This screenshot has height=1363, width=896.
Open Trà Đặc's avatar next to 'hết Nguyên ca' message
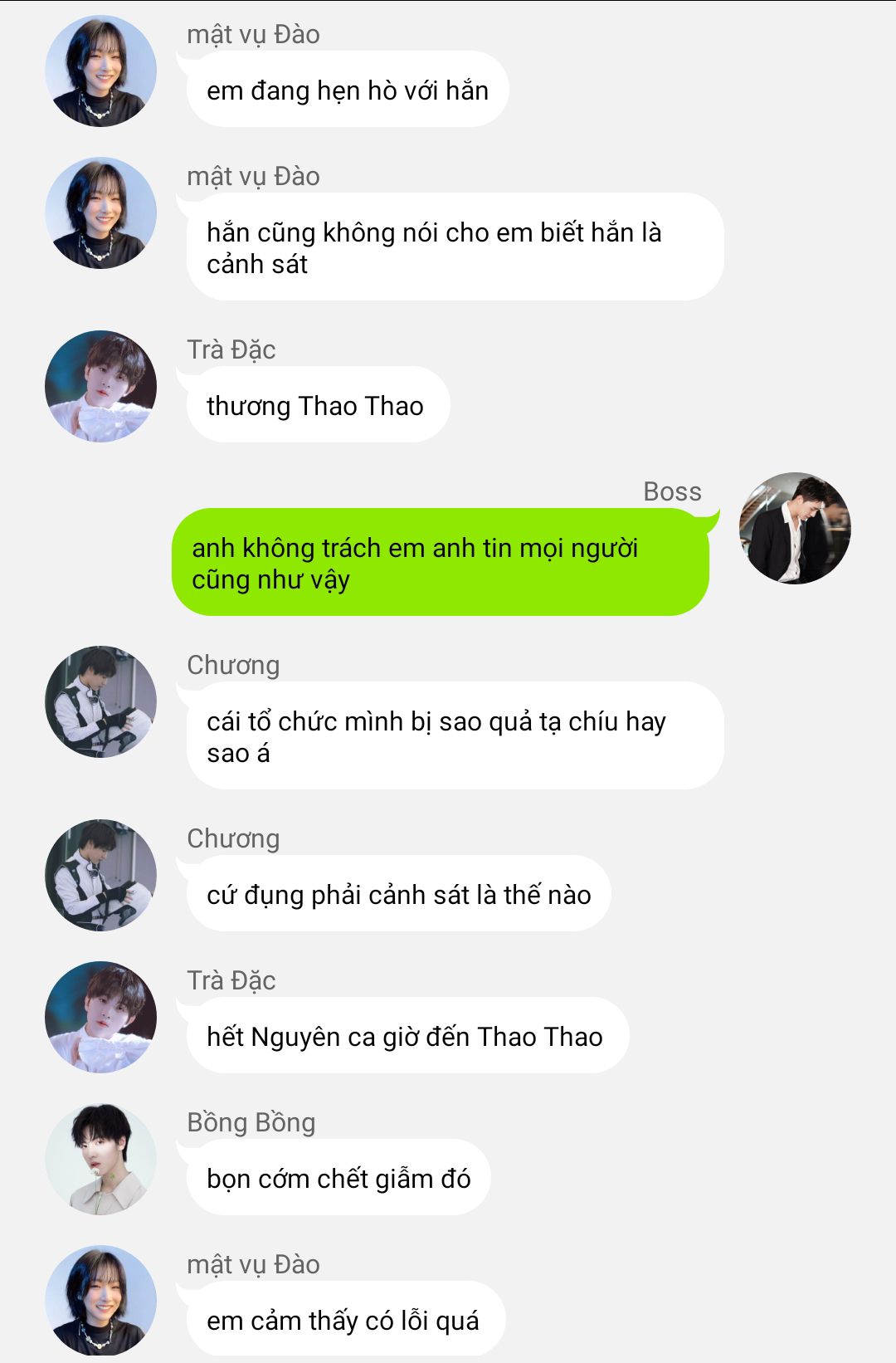(x=100, y=1018)
